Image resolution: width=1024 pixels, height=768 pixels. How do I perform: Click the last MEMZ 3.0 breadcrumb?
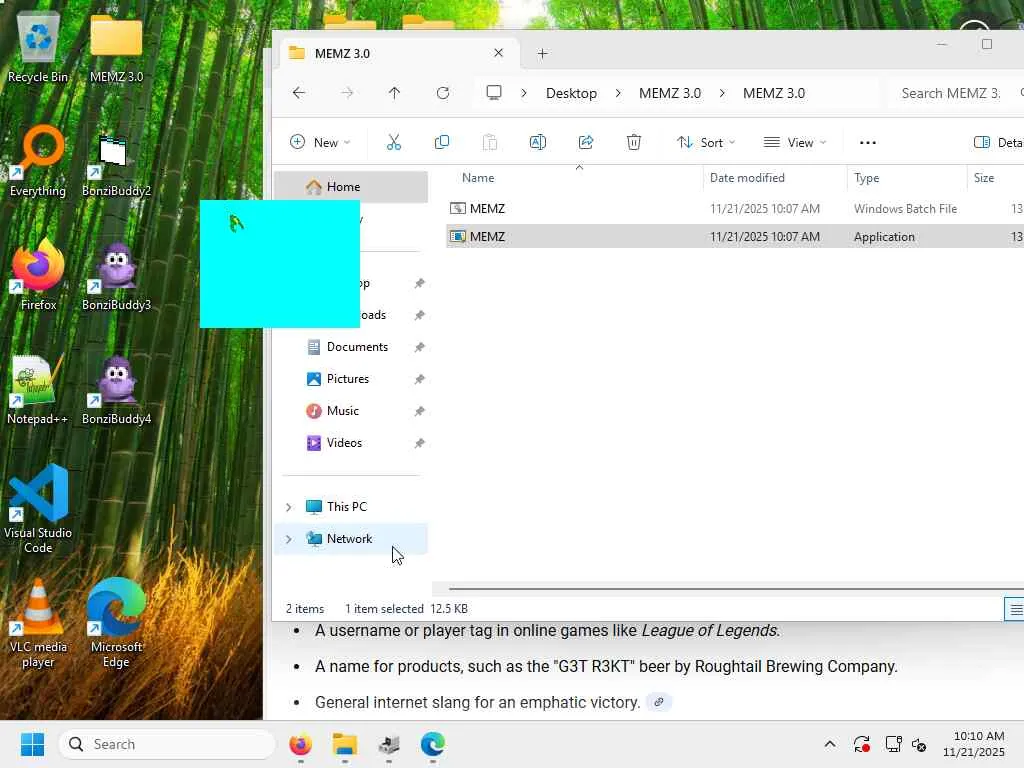click(774, 93)
